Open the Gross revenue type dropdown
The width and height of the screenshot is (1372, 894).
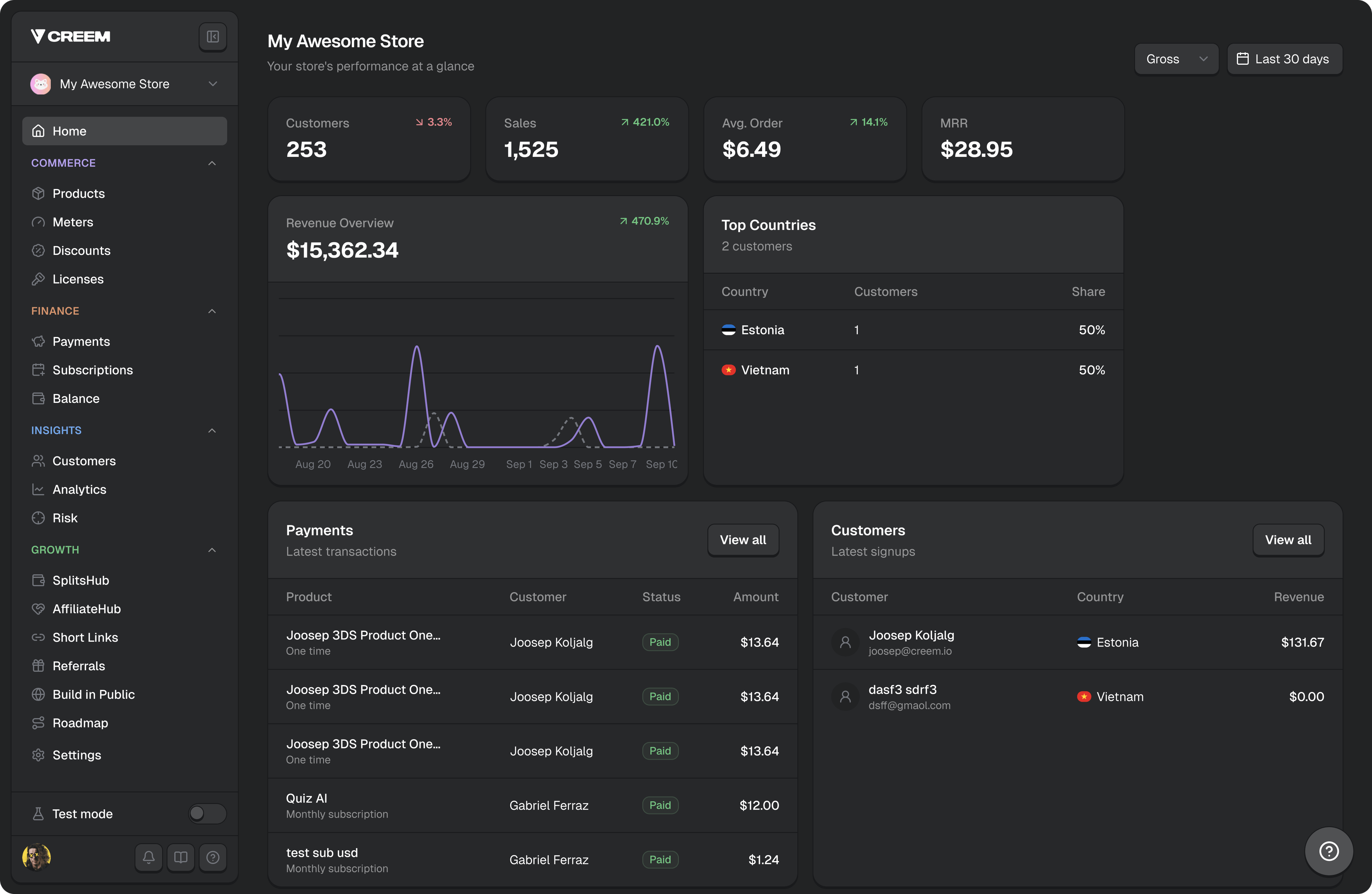point(1176,59)
